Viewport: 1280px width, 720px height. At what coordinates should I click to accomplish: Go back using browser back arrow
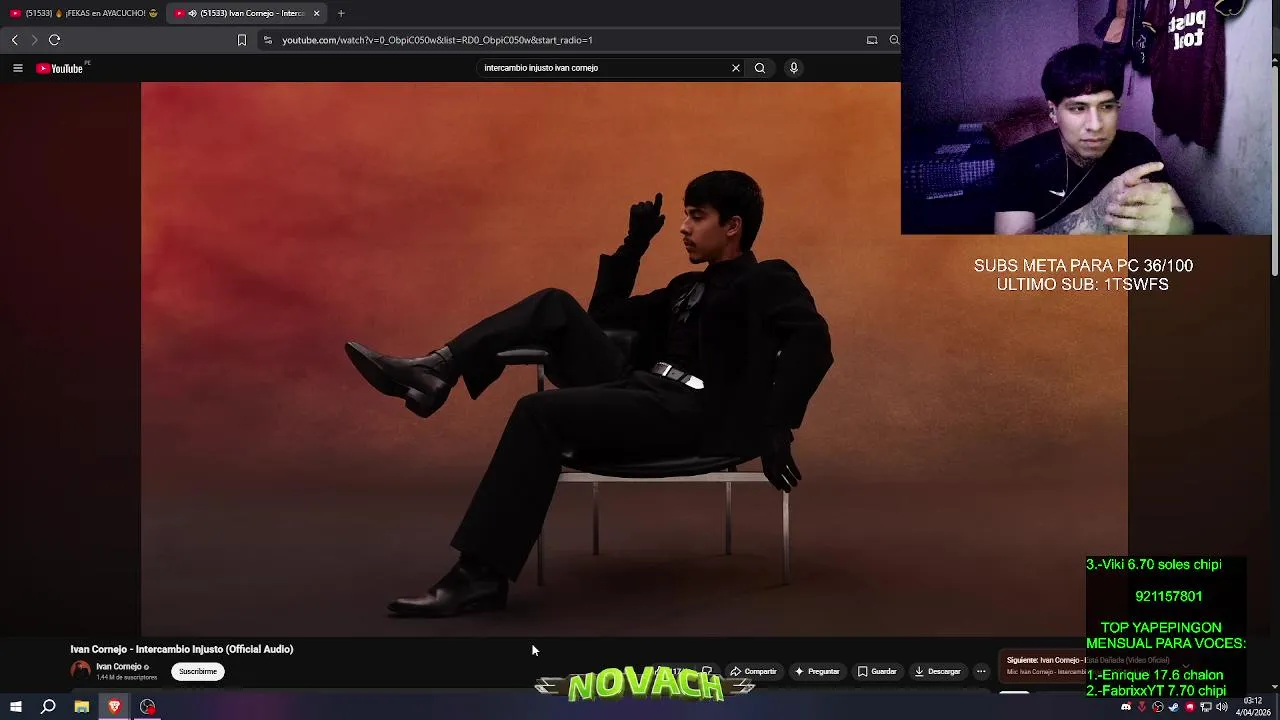[15, 40]
